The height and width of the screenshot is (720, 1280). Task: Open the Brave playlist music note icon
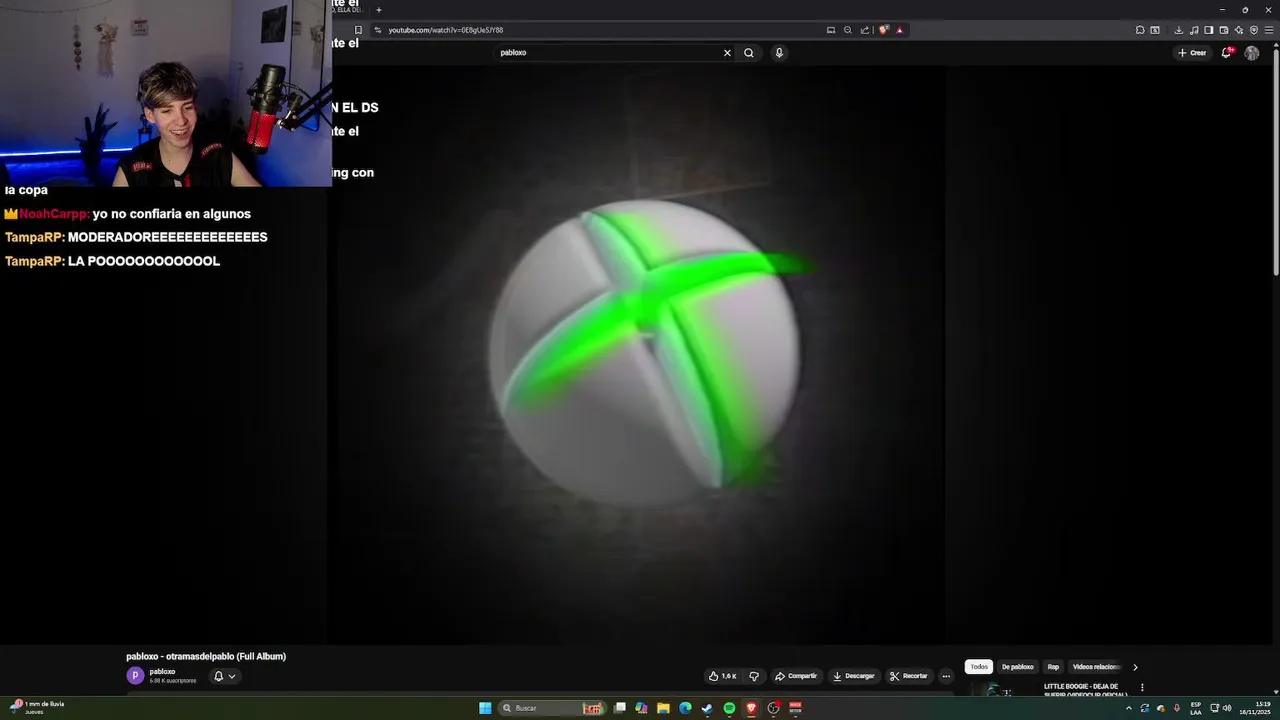coord(1194,30)
